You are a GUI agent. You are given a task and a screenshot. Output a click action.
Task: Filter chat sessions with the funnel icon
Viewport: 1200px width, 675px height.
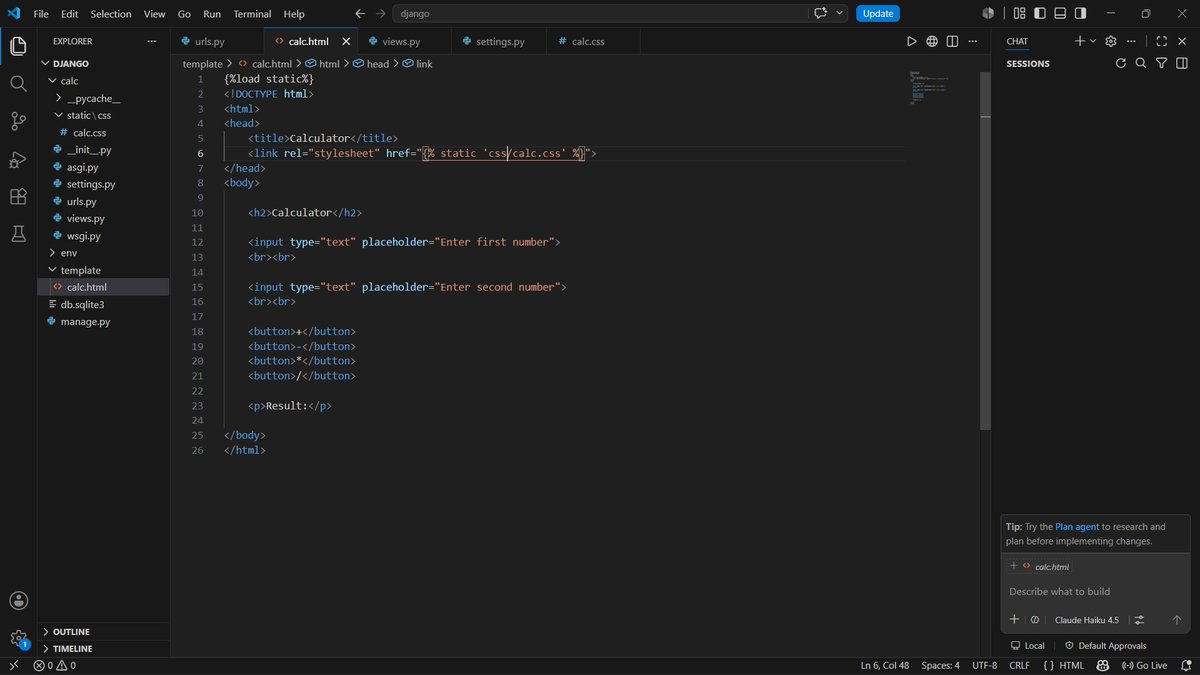(1161, 63)
